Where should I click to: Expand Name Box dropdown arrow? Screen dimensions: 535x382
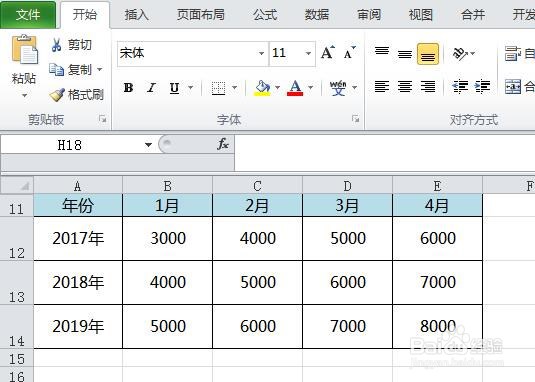(x=148, y=145)
